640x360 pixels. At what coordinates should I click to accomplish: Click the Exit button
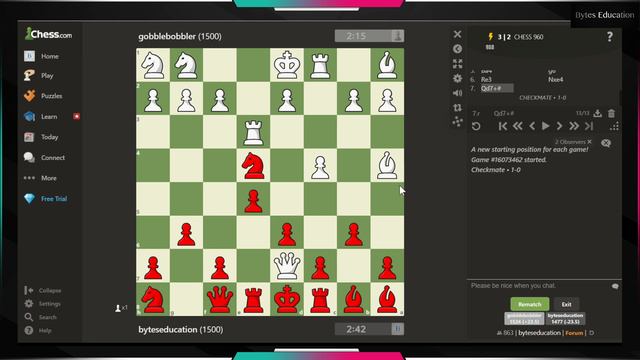pyautogui.click(x=567, y=304)
